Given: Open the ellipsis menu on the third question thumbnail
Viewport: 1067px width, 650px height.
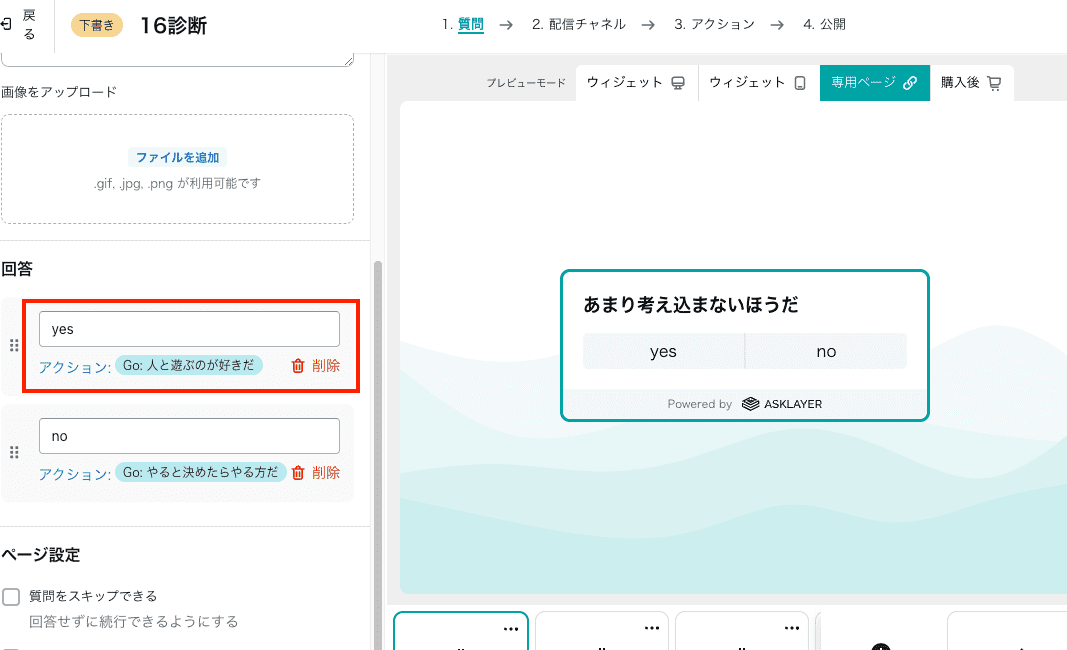Looking at the screenshot, I should 792,627.
